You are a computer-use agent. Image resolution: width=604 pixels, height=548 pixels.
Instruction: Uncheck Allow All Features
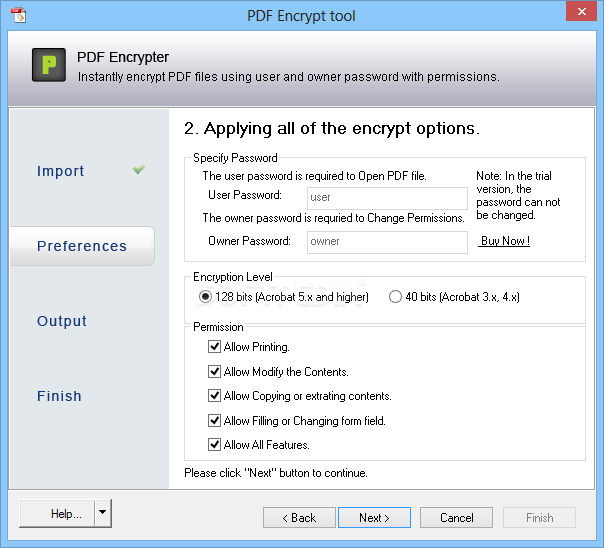point(214,444)
